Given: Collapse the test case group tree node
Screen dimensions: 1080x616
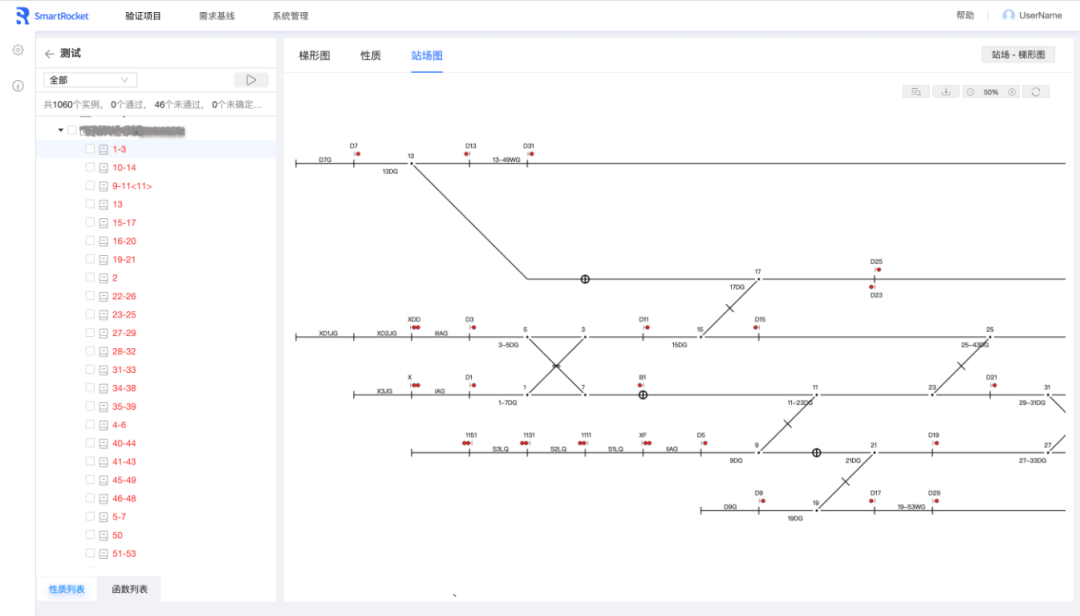Looking at the screenshot, I should (x=60, y=129).
